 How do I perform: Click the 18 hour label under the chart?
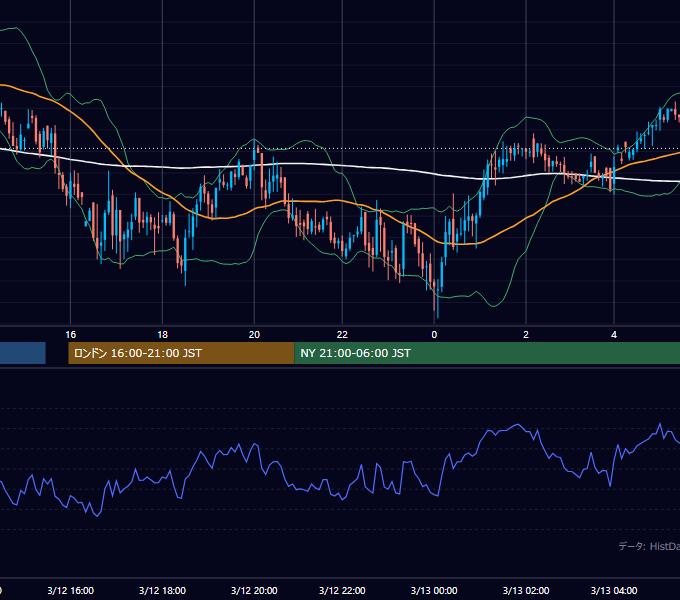coord(162,335)
